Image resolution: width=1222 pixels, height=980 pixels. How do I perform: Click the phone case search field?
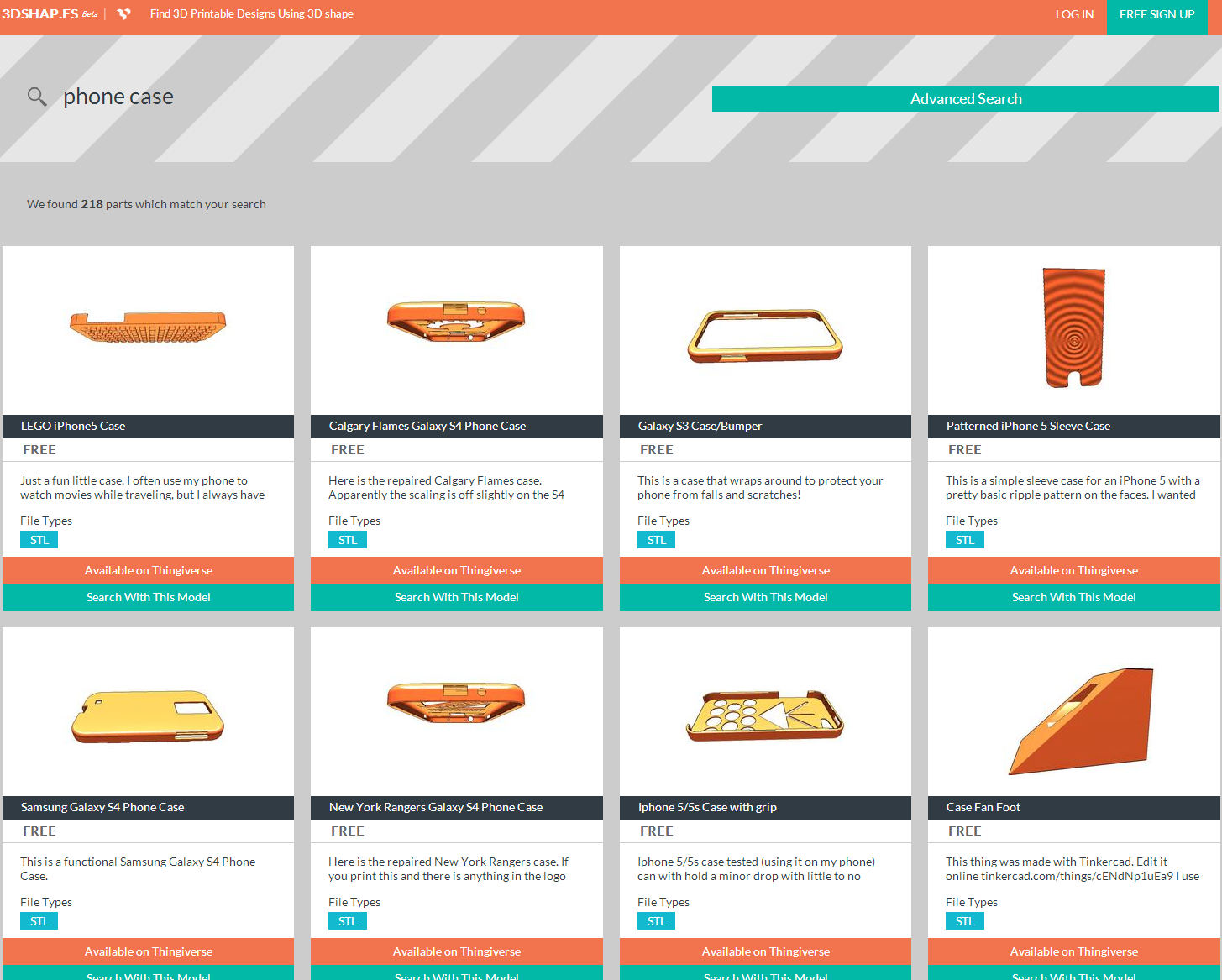coord(118,97)
